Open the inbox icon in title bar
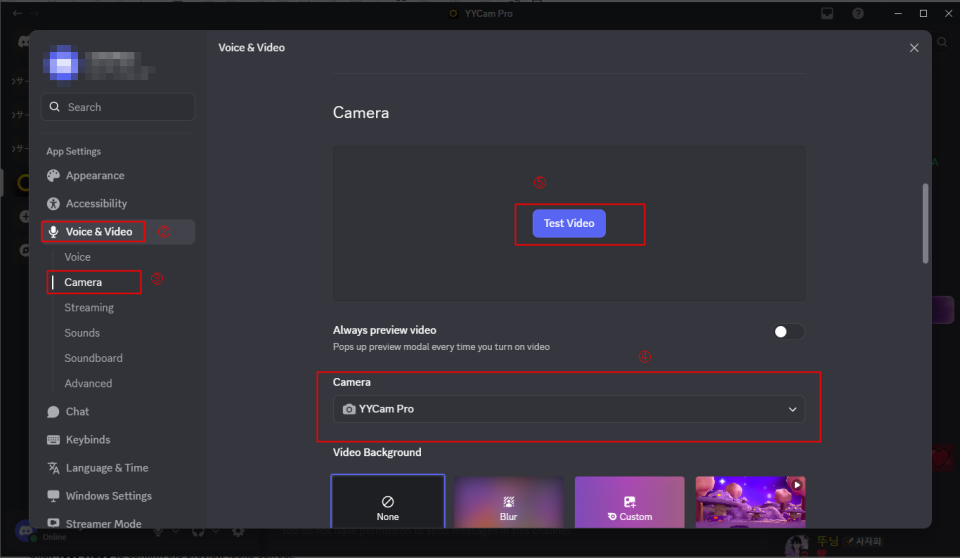Screen dimensions: 960x558 [x=827, y=14]
